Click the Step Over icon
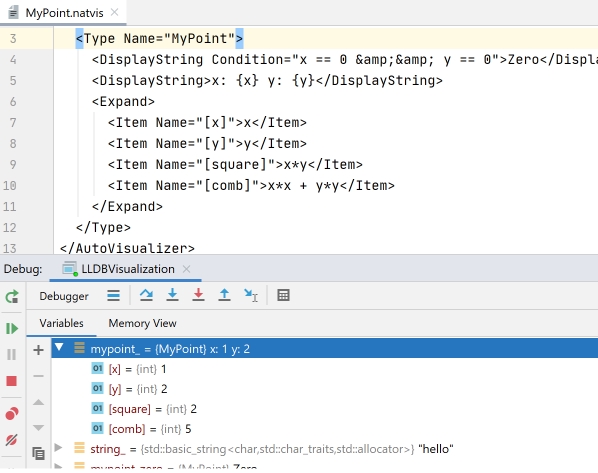This screenshot has width=598, height=473. (146, 295)
